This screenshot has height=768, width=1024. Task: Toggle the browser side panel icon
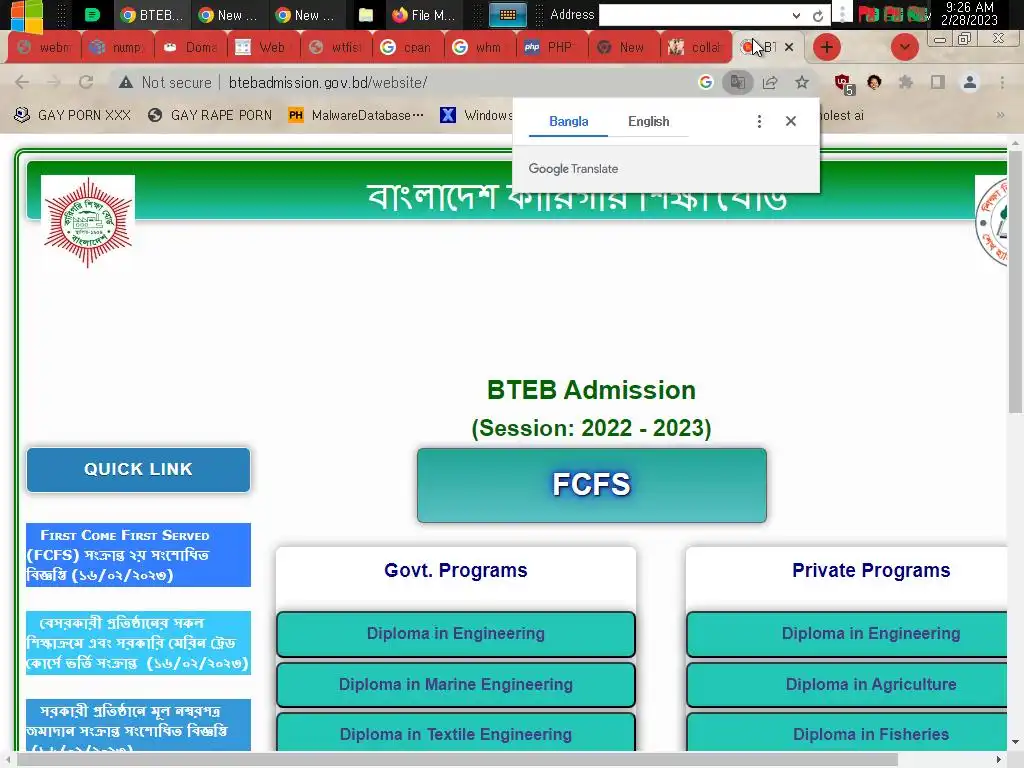(x=938, y=82)
